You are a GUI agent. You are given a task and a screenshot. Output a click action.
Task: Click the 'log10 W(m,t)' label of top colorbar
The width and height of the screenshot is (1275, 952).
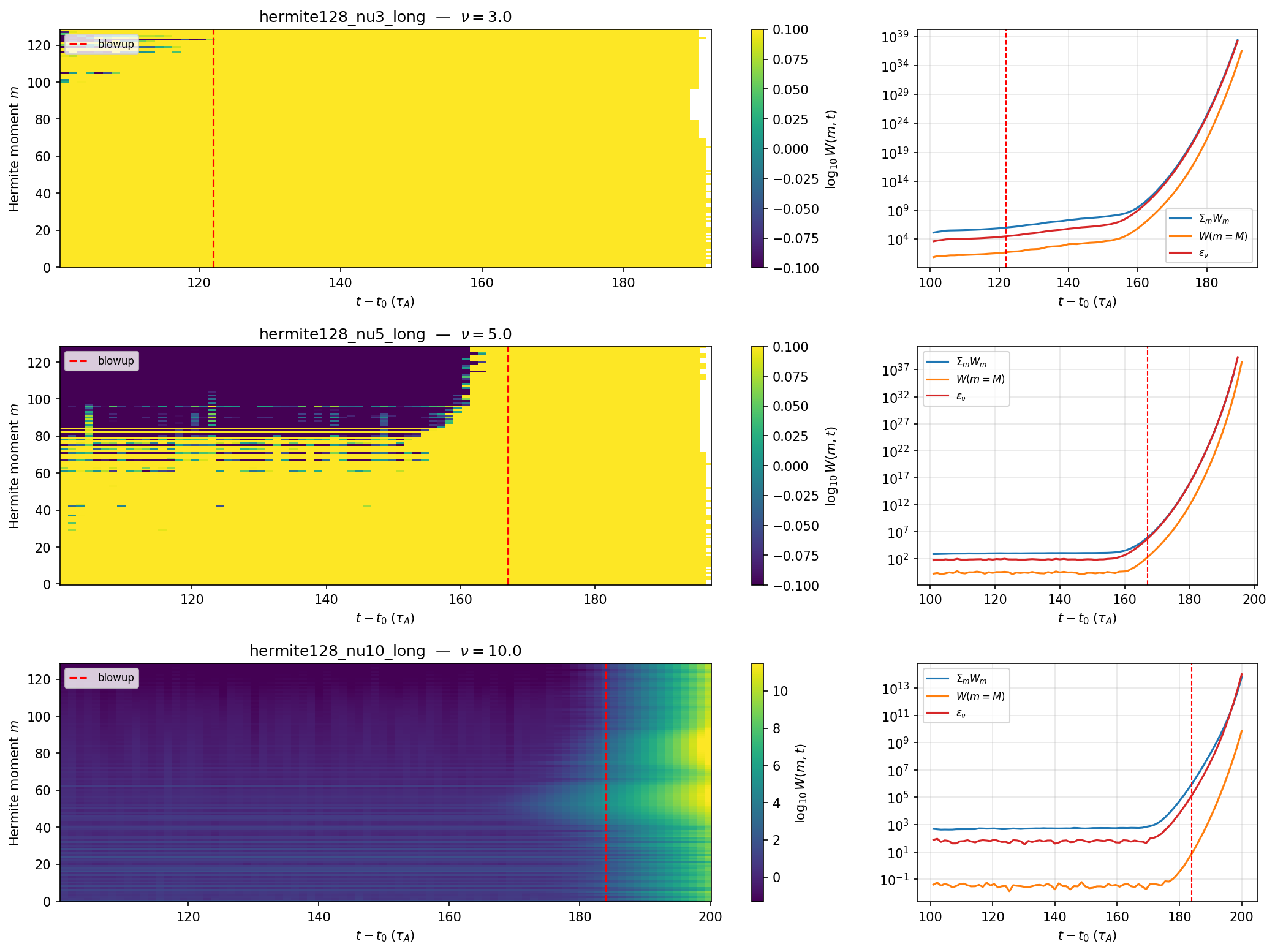point(831,149)
